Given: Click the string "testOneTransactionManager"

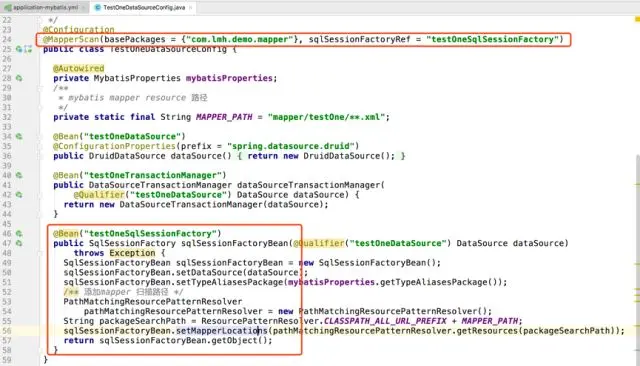Looking at the screenshot, I should [x=153, y=175].
